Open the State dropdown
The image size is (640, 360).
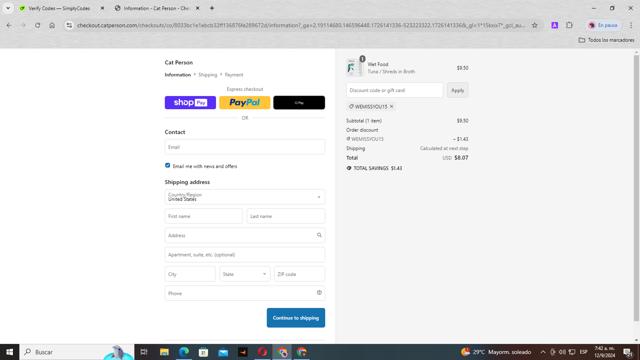tap(244, 274)
